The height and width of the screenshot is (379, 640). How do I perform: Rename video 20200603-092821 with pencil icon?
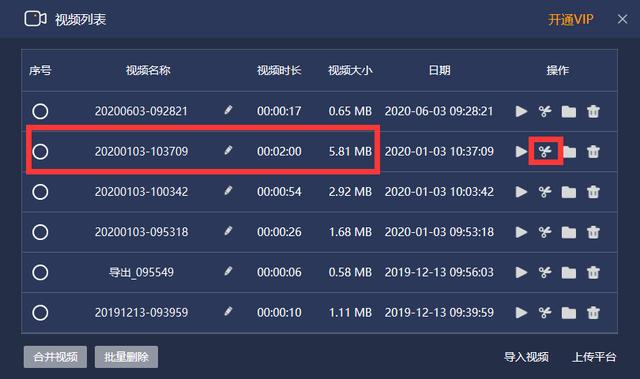(228, 110)
